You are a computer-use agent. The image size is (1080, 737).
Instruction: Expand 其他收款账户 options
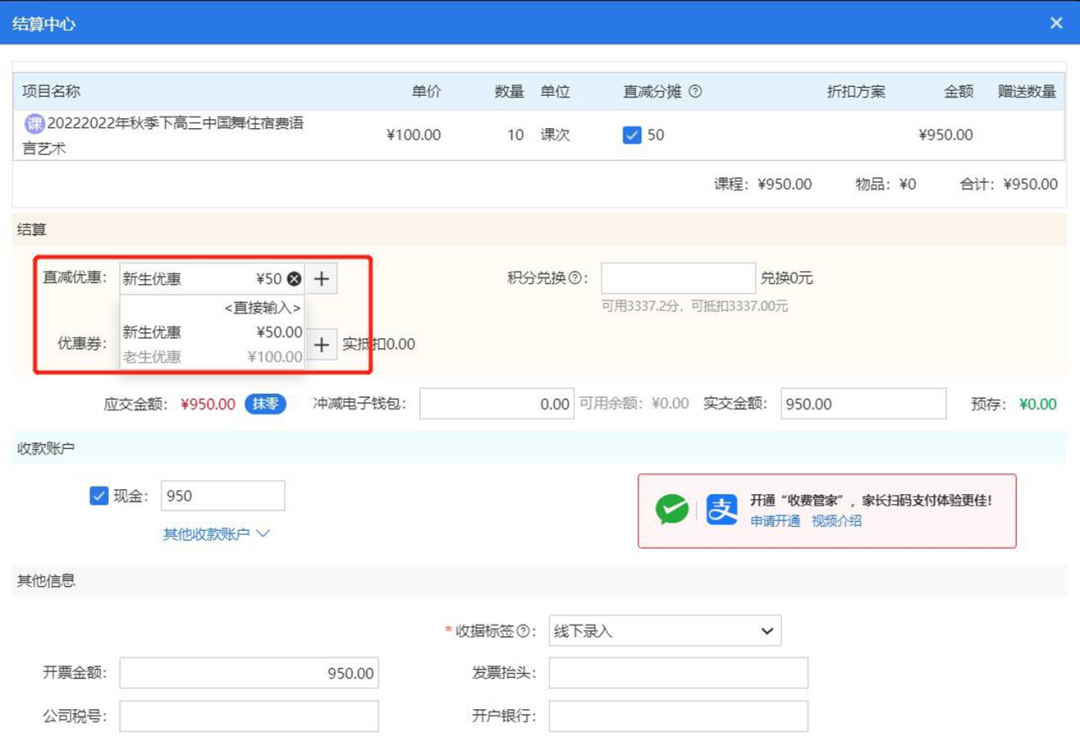[x=216, y=534]
